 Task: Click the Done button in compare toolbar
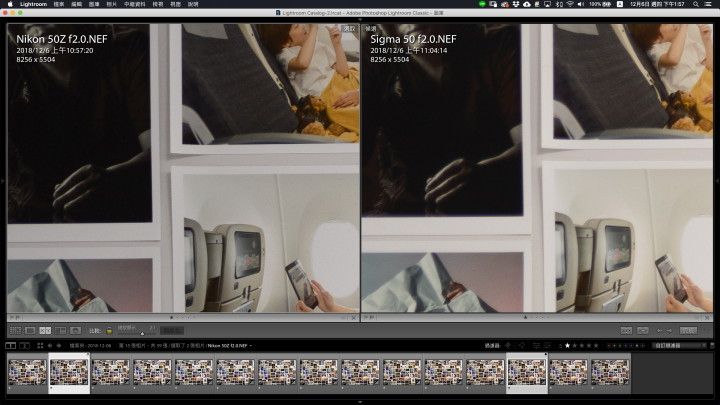(x=688, y=331)
